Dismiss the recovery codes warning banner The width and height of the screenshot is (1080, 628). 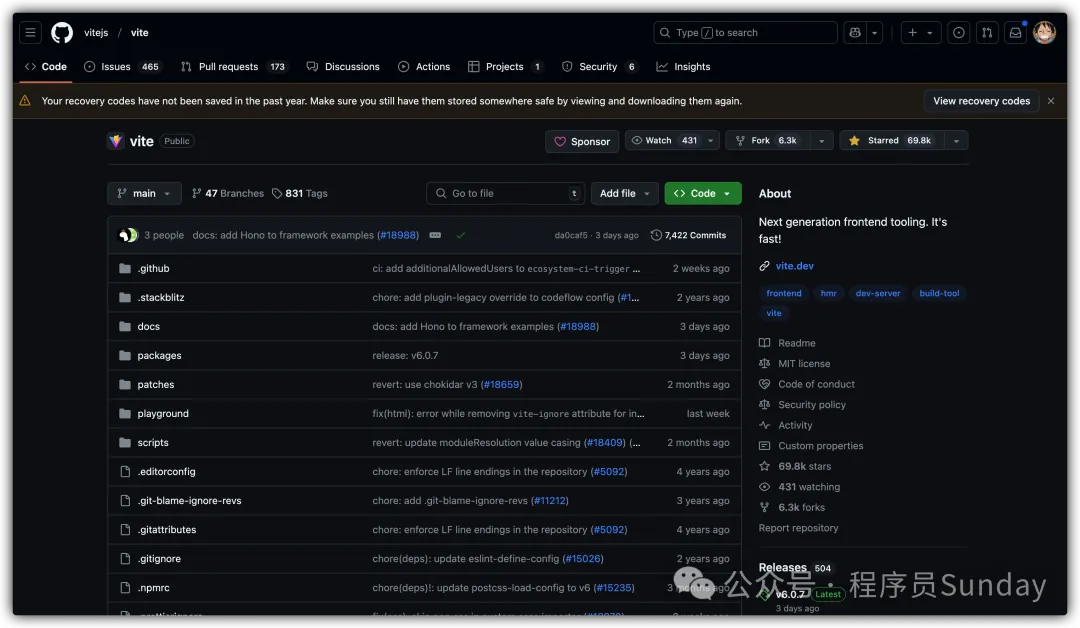1051,101
